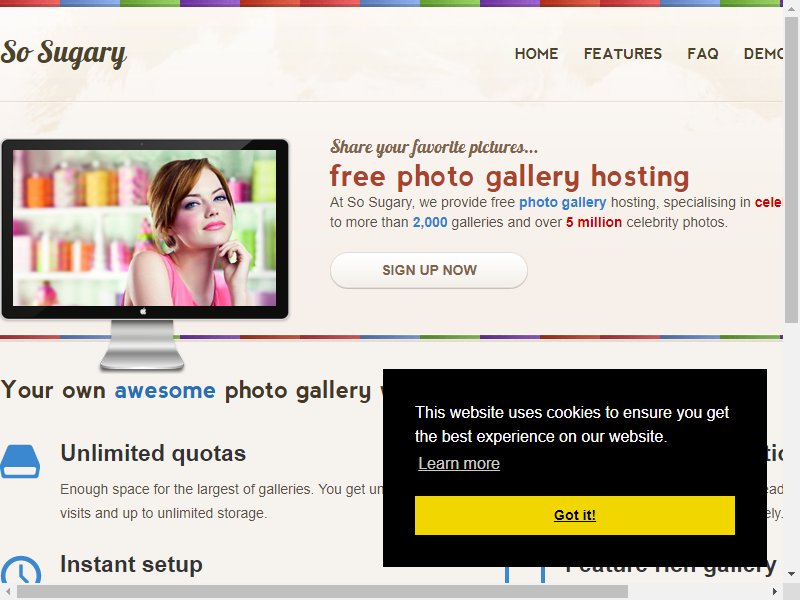Screen dimensions: 800x600
Task: Click 'Share your favorite pictures...' tagline
Action: click(x=434, y=147)
